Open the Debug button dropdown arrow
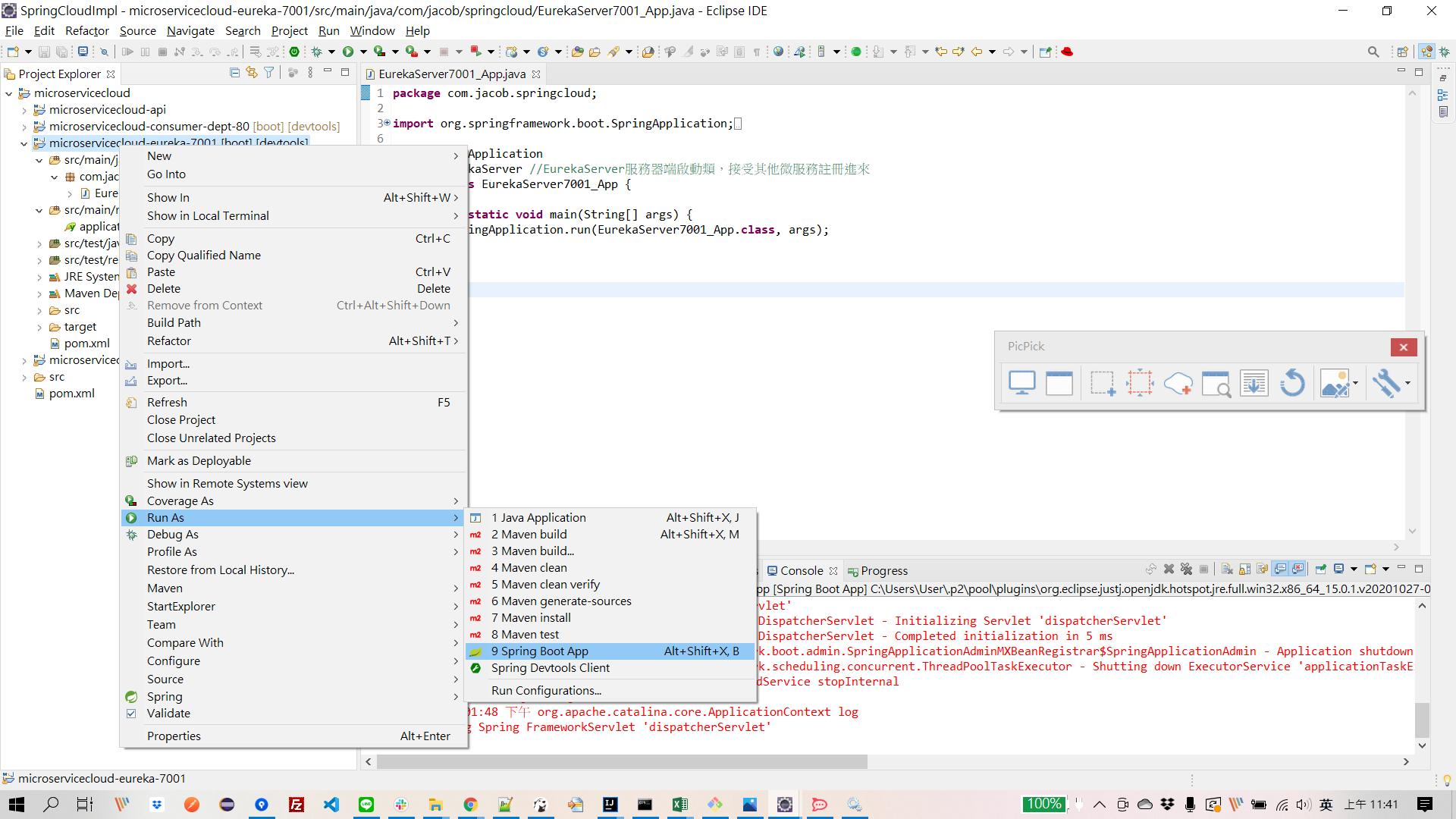 click(x=331, y=52)
